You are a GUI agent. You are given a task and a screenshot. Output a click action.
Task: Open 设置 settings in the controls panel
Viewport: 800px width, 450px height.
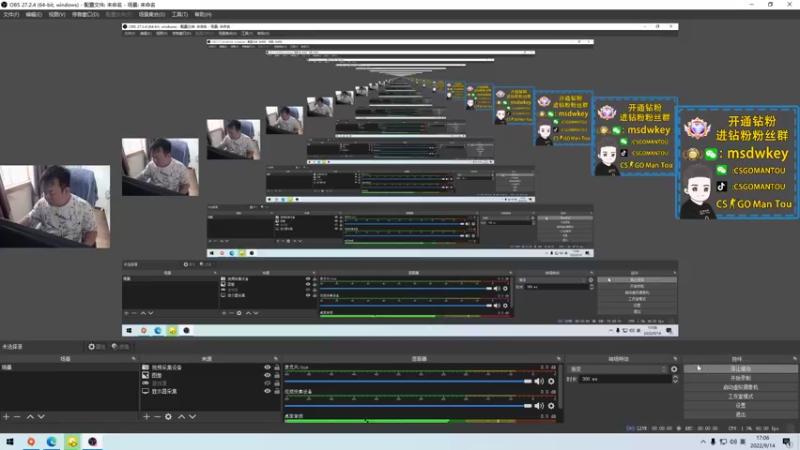point(740,406)
